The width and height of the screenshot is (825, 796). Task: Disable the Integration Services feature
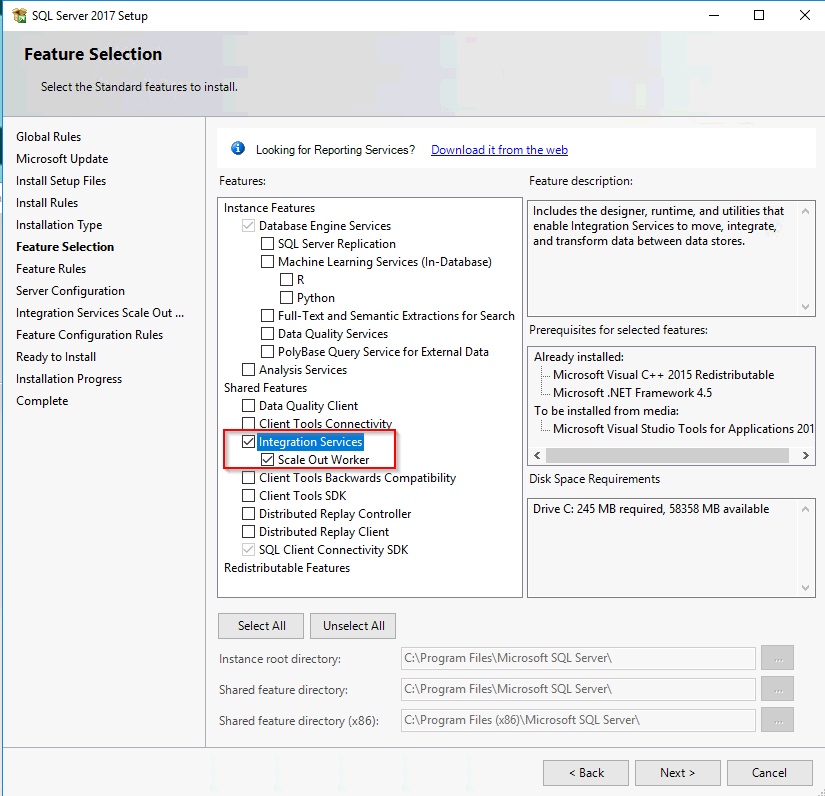click(248, 441)
